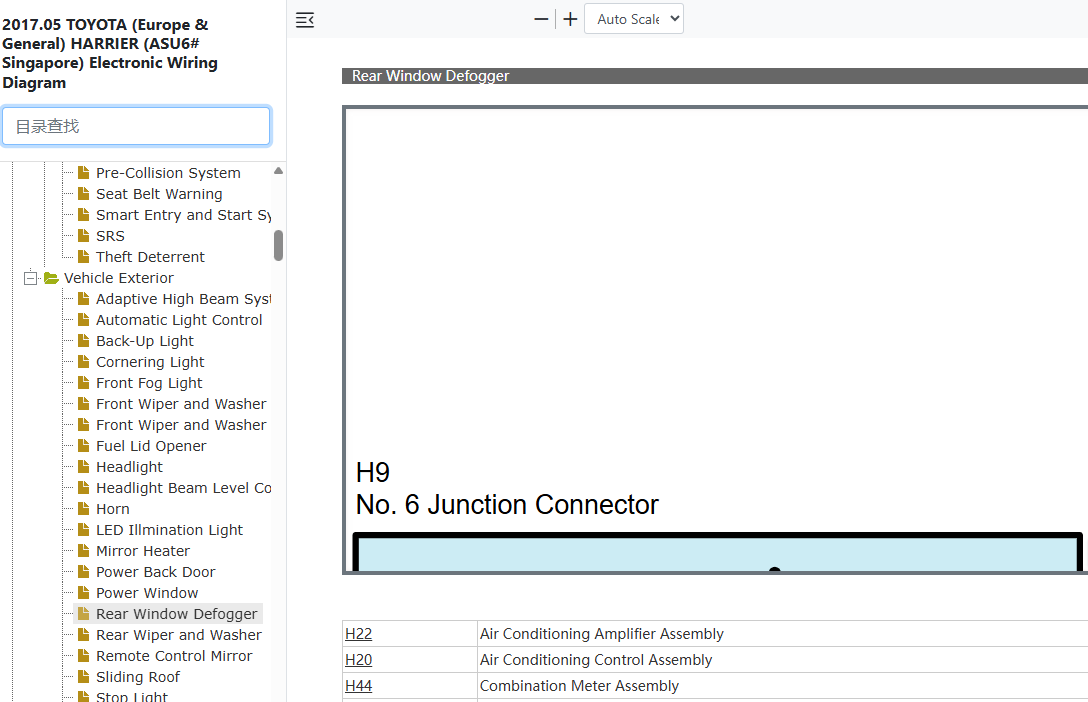This screenshot has width=1088, height=702.
Task: Click the tree scrollbar up arrow
Action: [278, 171]
